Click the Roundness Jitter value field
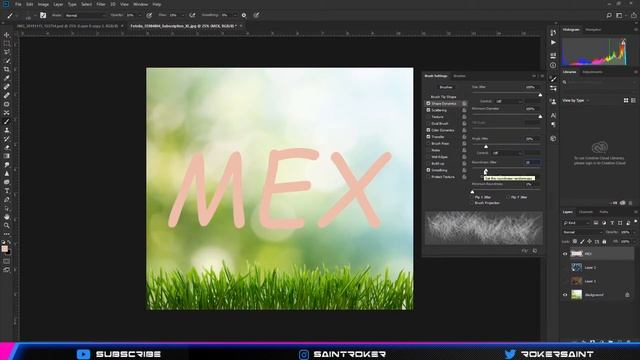The image size is (640, 360). click(x=532, y=162)
